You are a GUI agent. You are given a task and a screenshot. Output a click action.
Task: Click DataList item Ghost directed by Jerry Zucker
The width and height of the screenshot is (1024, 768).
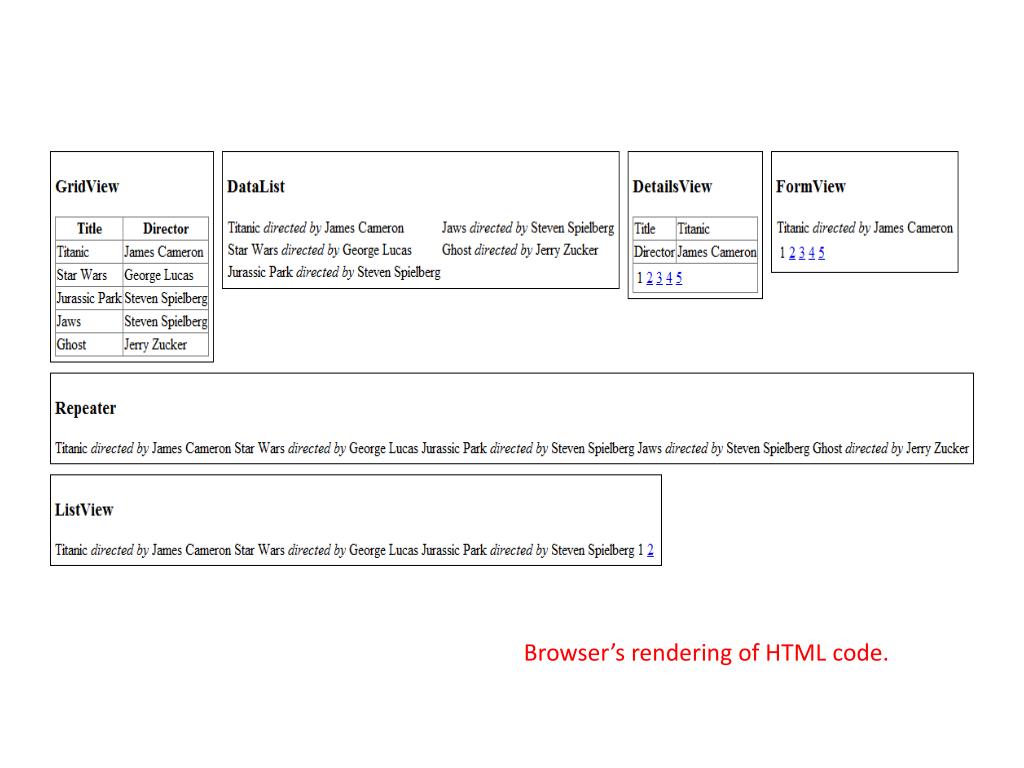[520, 250]
